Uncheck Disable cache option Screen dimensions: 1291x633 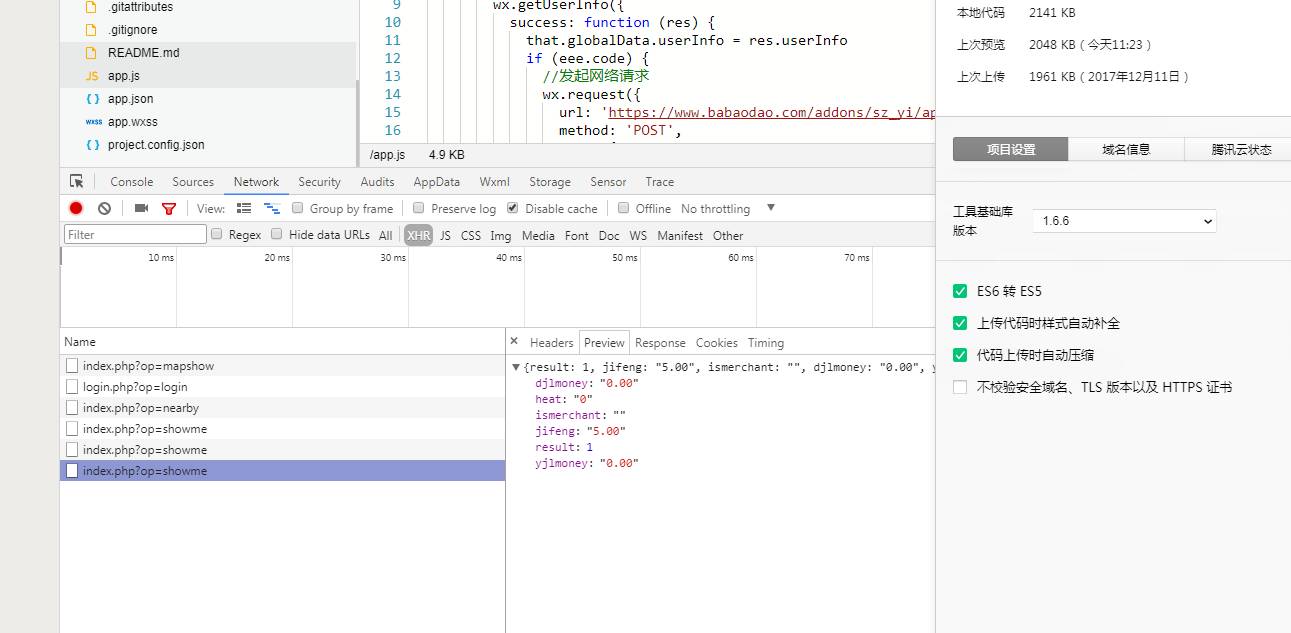tap(513, 209)
